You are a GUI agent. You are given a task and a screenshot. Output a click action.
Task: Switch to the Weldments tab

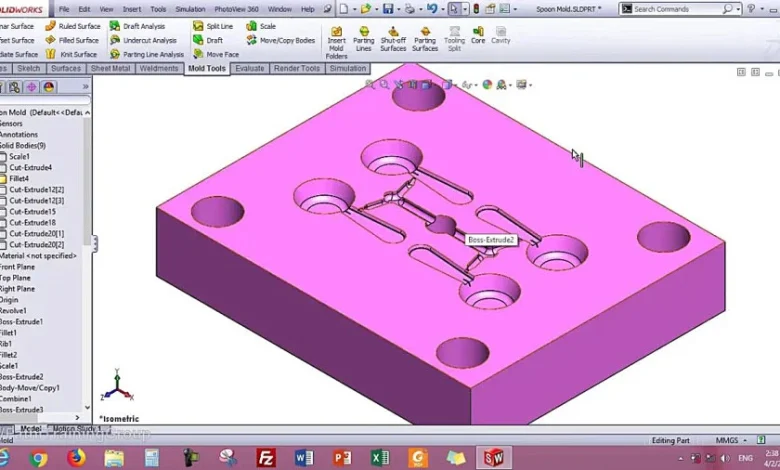point(159,69)
